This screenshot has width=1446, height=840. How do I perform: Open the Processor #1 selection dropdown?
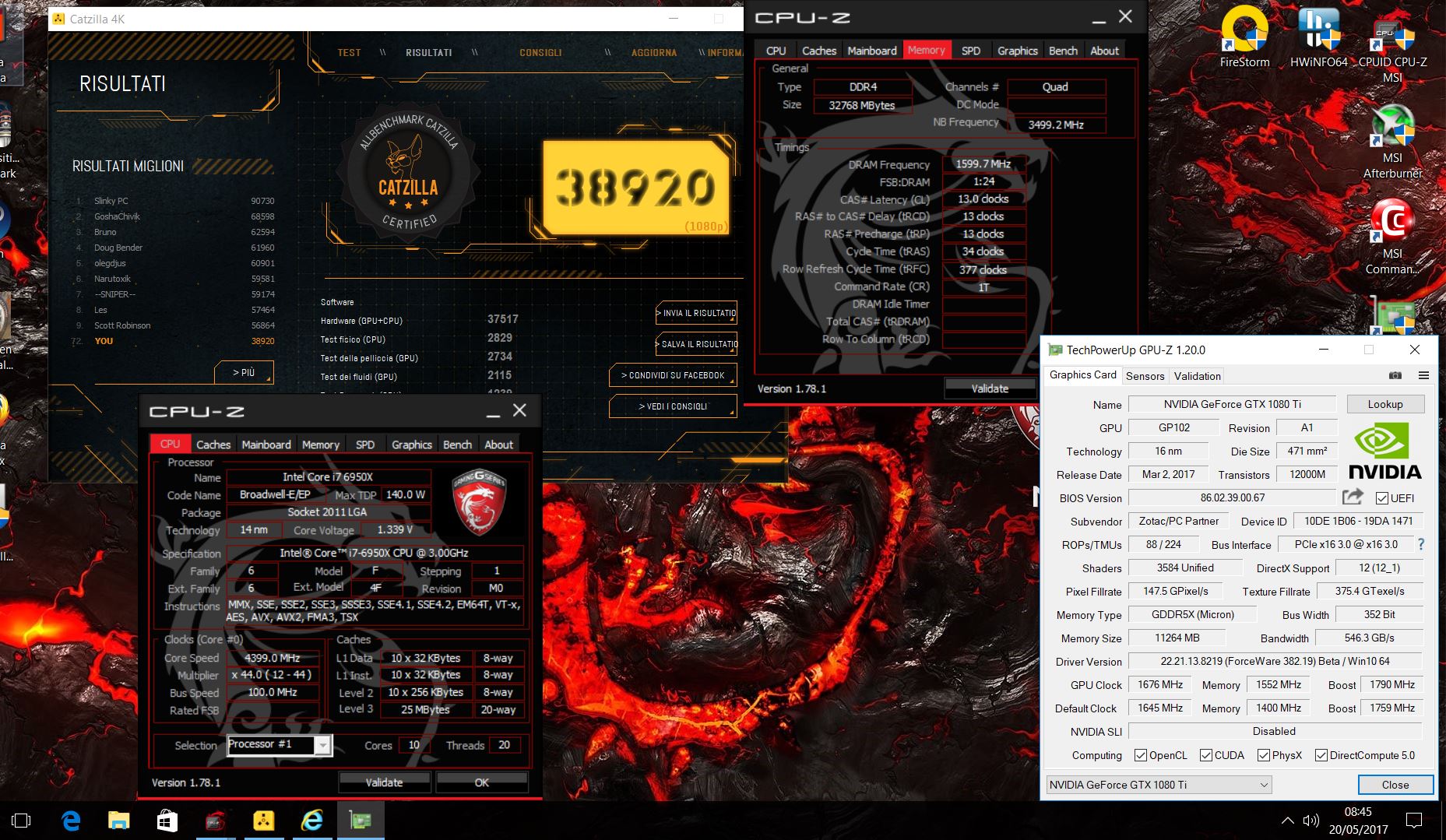point(280,745)
